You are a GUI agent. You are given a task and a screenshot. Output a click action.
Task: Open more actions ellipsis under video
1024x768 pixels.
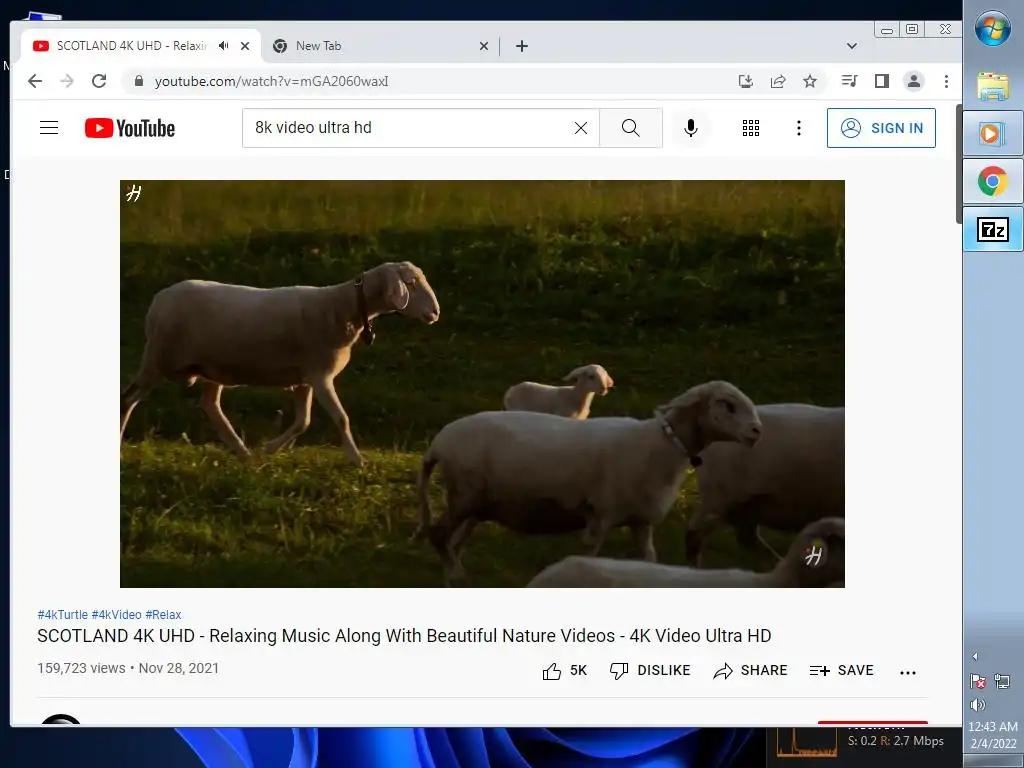coord(908,672)
